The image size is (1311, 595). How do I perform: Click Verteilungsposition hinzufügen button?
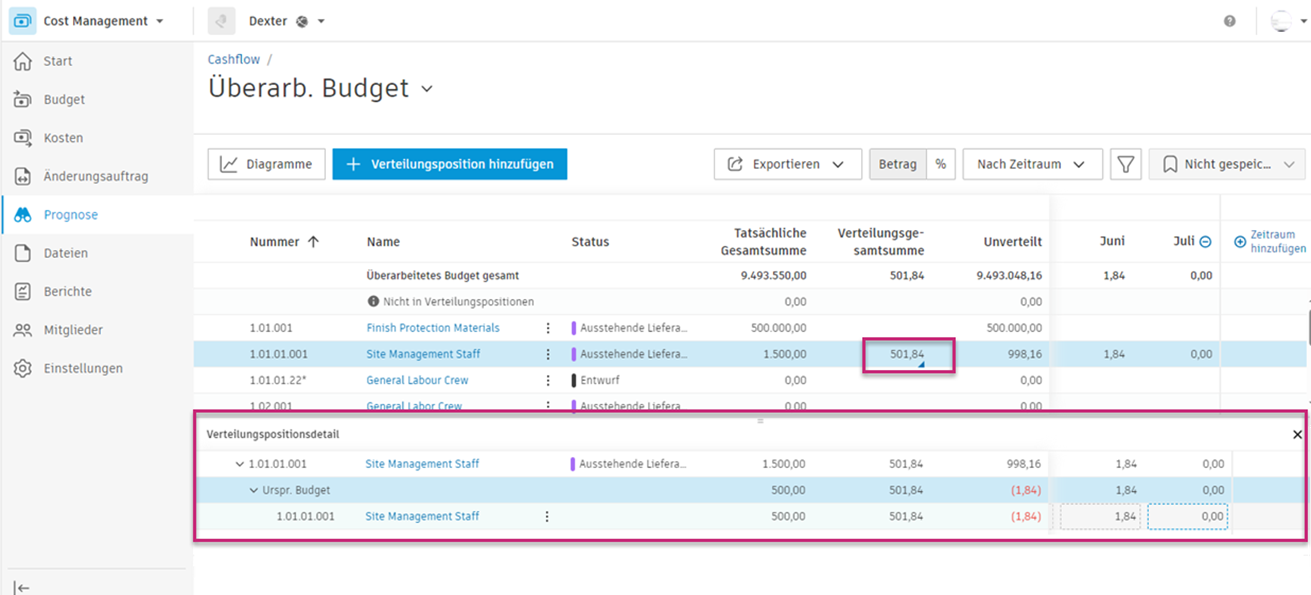[449, 164]
